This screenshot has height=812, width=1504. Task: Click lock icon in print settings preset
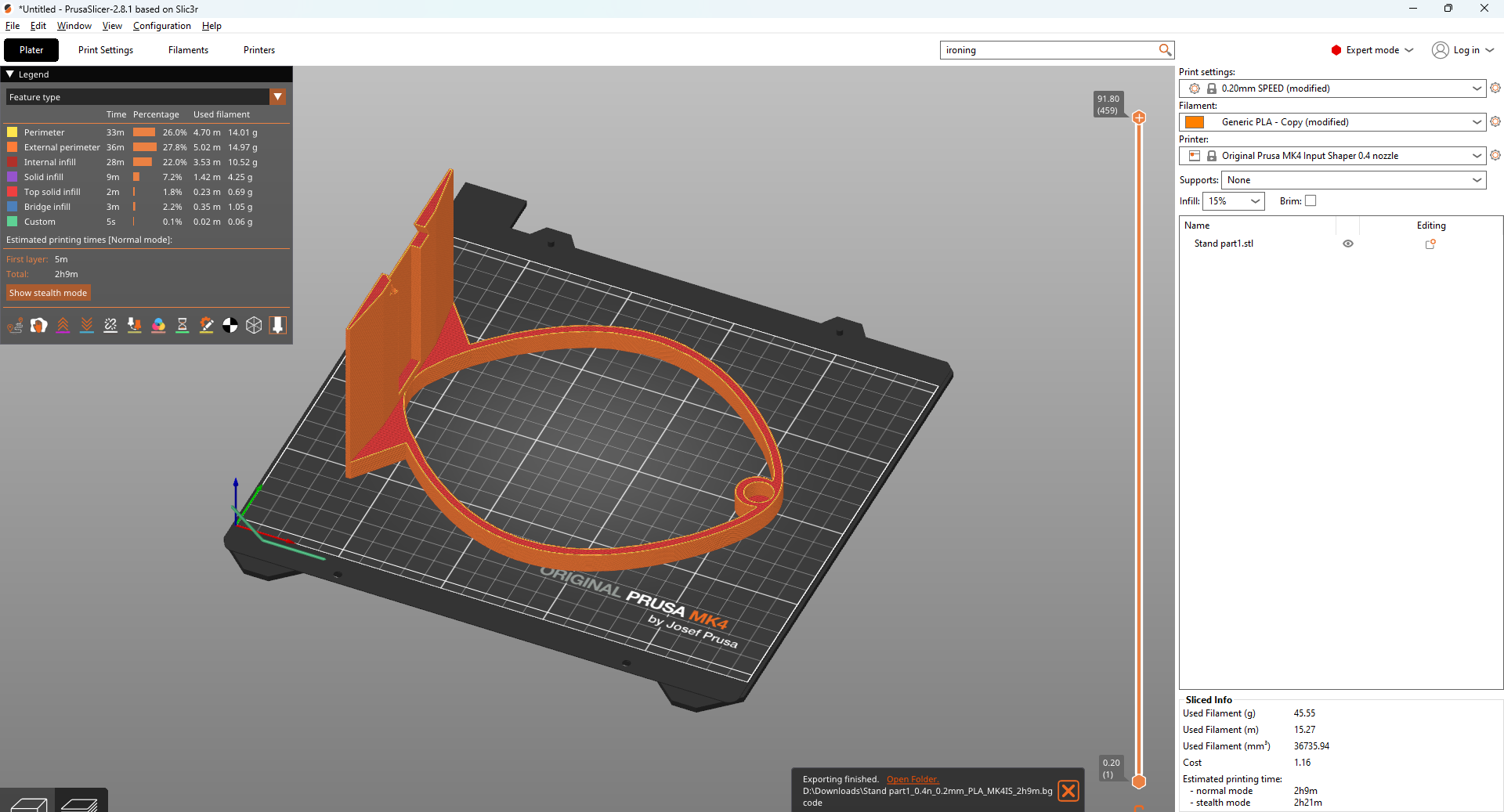tap(1212, 88)
